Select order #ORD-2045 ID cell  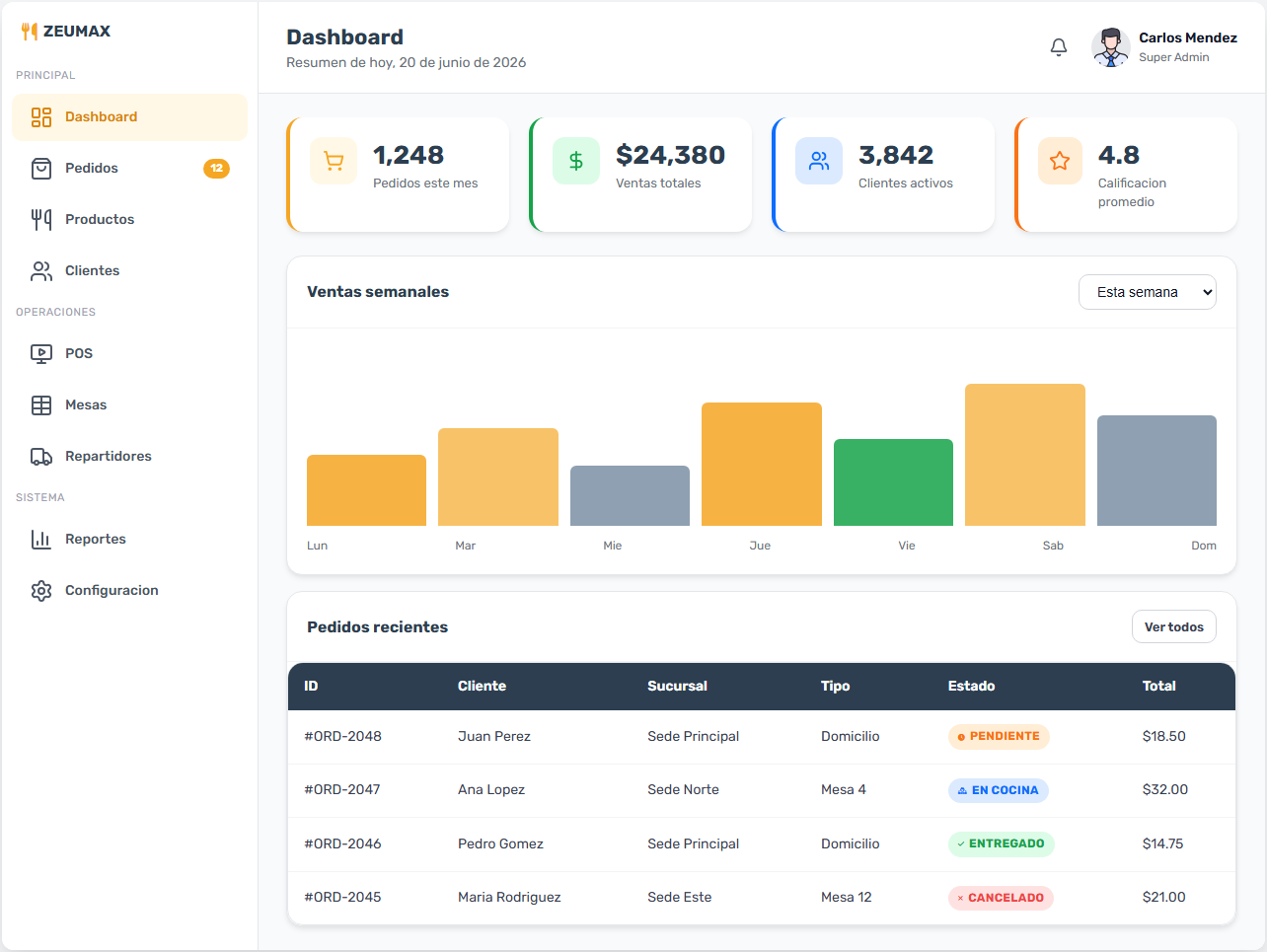click(x=342, y=898)
